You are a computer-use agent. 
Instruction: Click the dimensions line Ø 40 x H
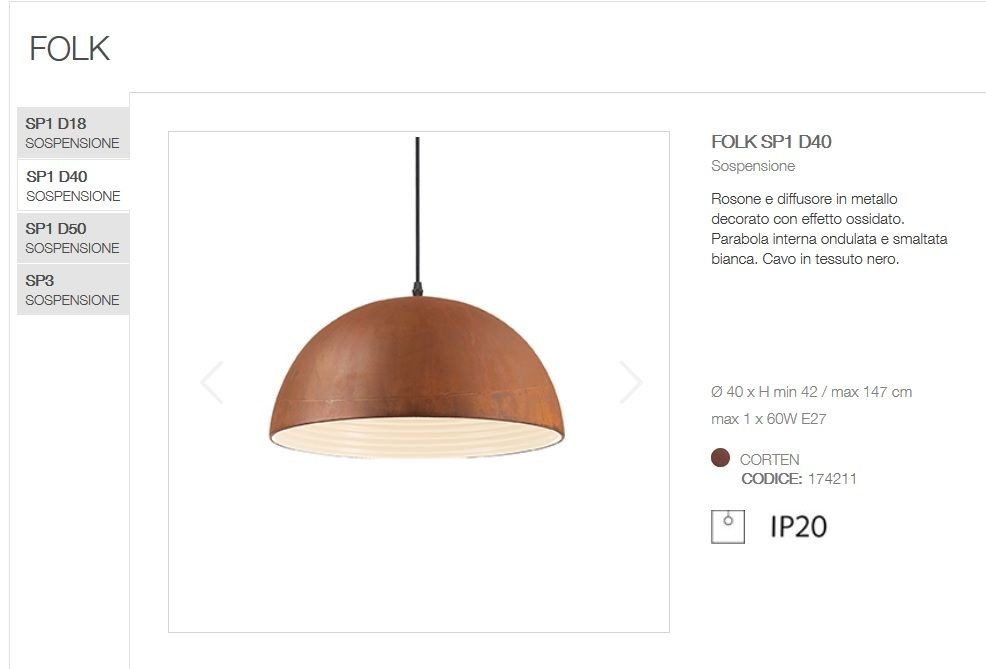[811, 392]
